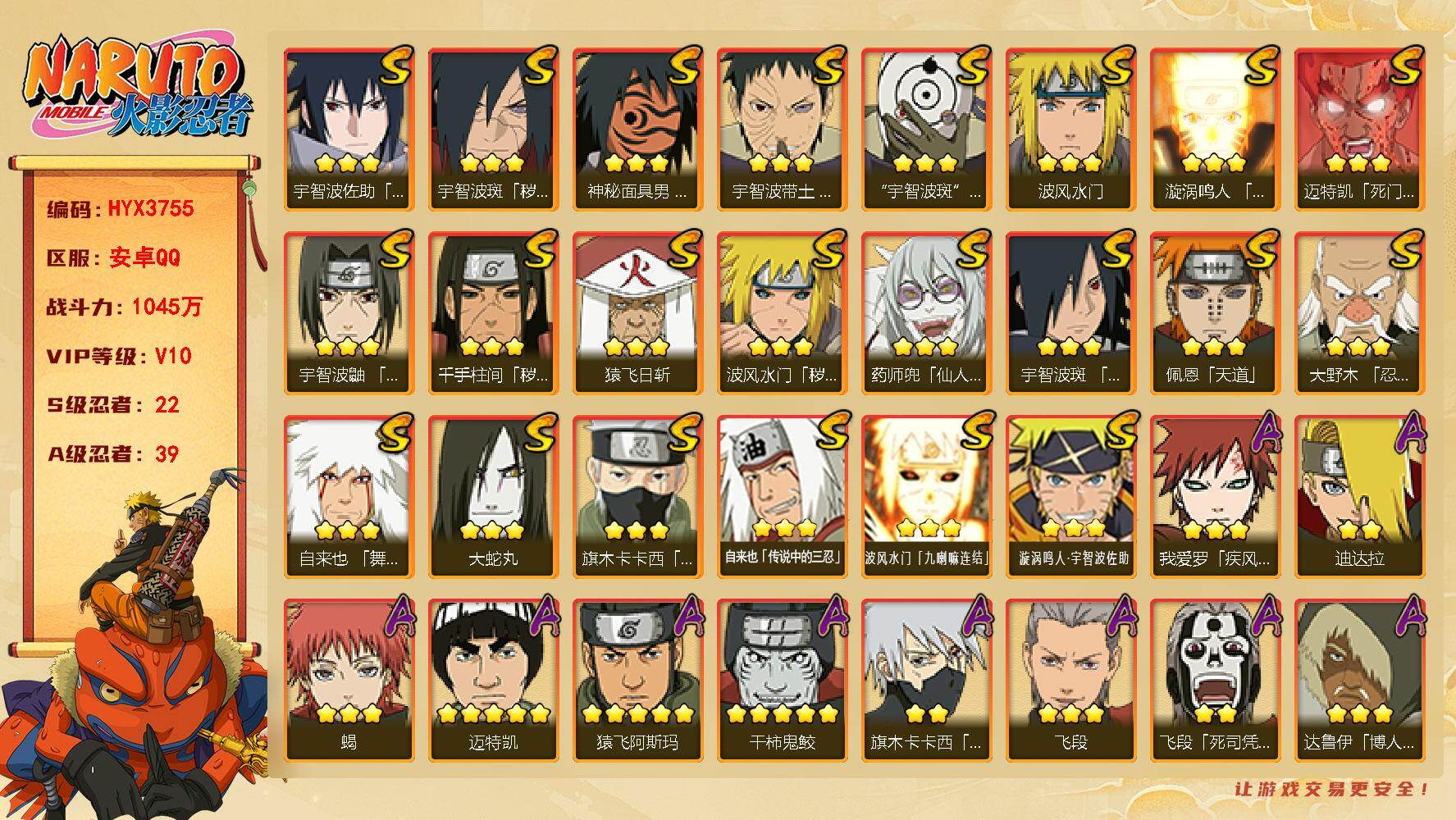Select the 漩涡鸣人·宇智波佐助 card
Viewport: 1456px width, 820px height.
[x=1070, y=497]
